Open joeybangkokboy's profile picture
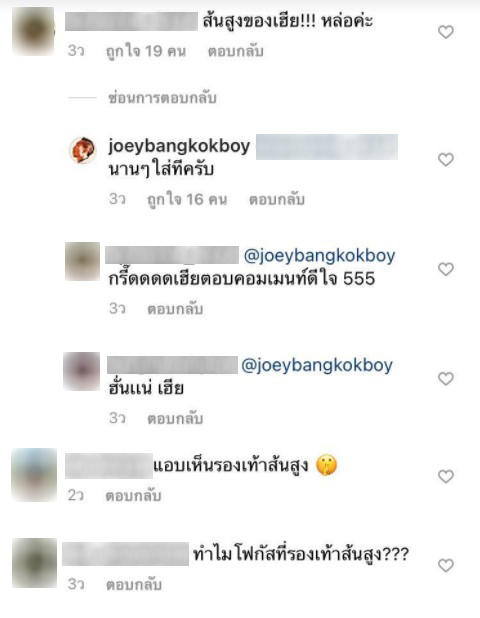Viewport: 480px width, 618px height. [82, 150]
